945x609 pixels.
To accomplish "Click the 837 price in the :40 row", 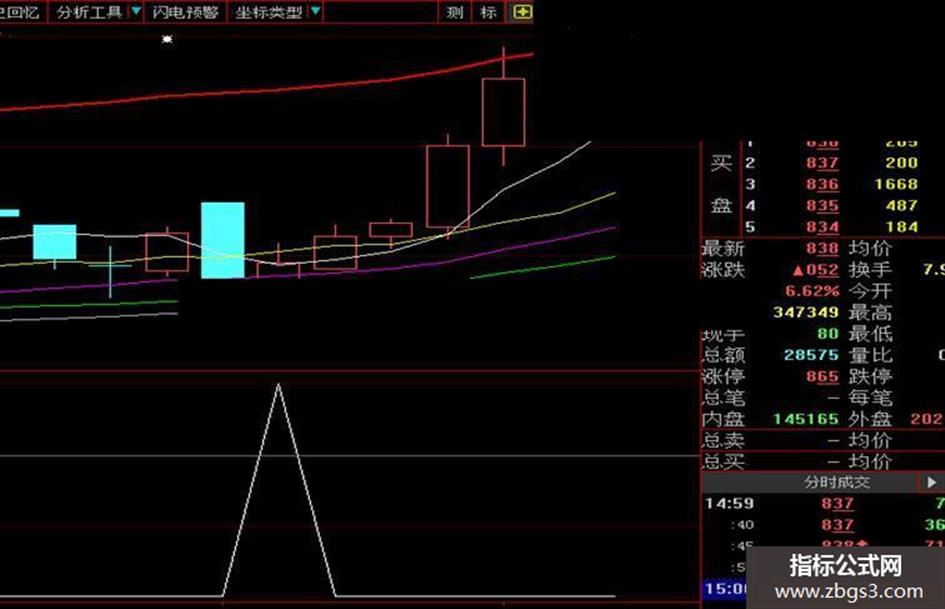I will (837, 525).
